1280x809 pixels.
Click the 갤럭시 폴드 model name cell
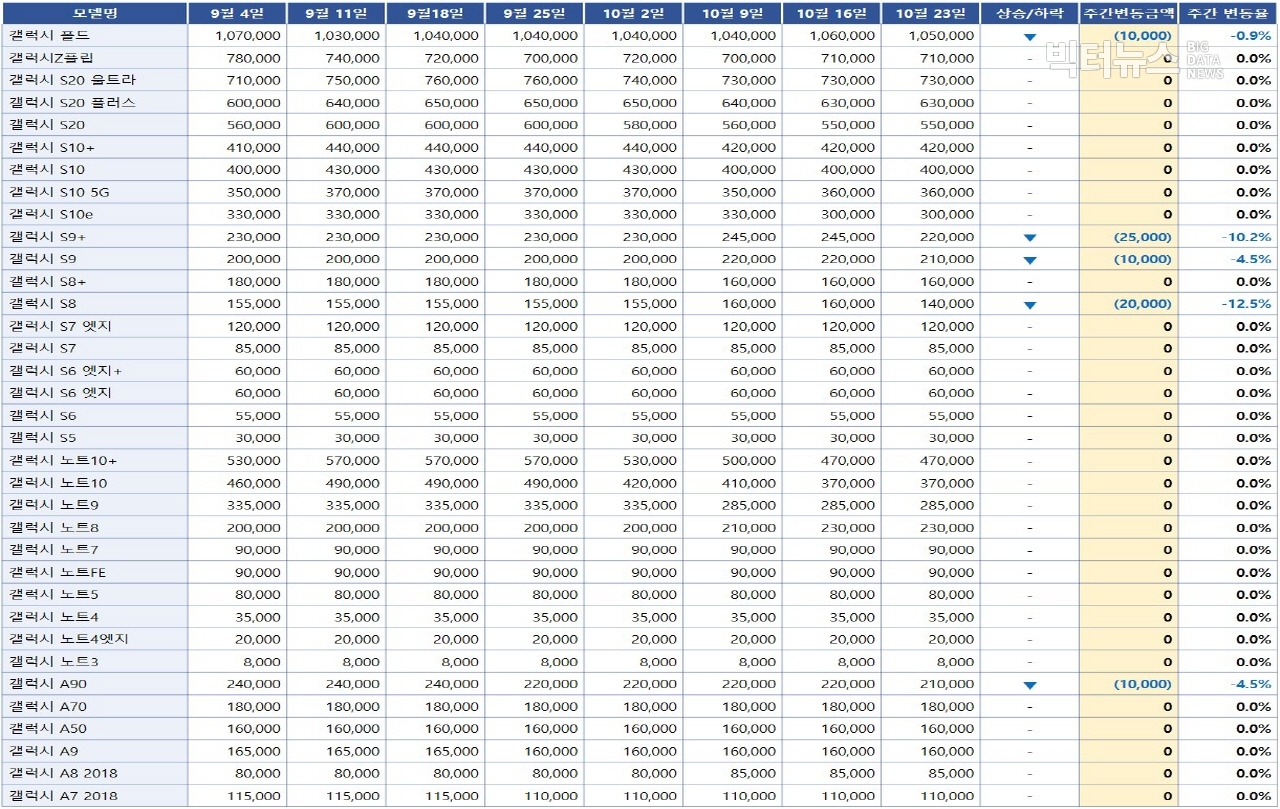(94, 35)
